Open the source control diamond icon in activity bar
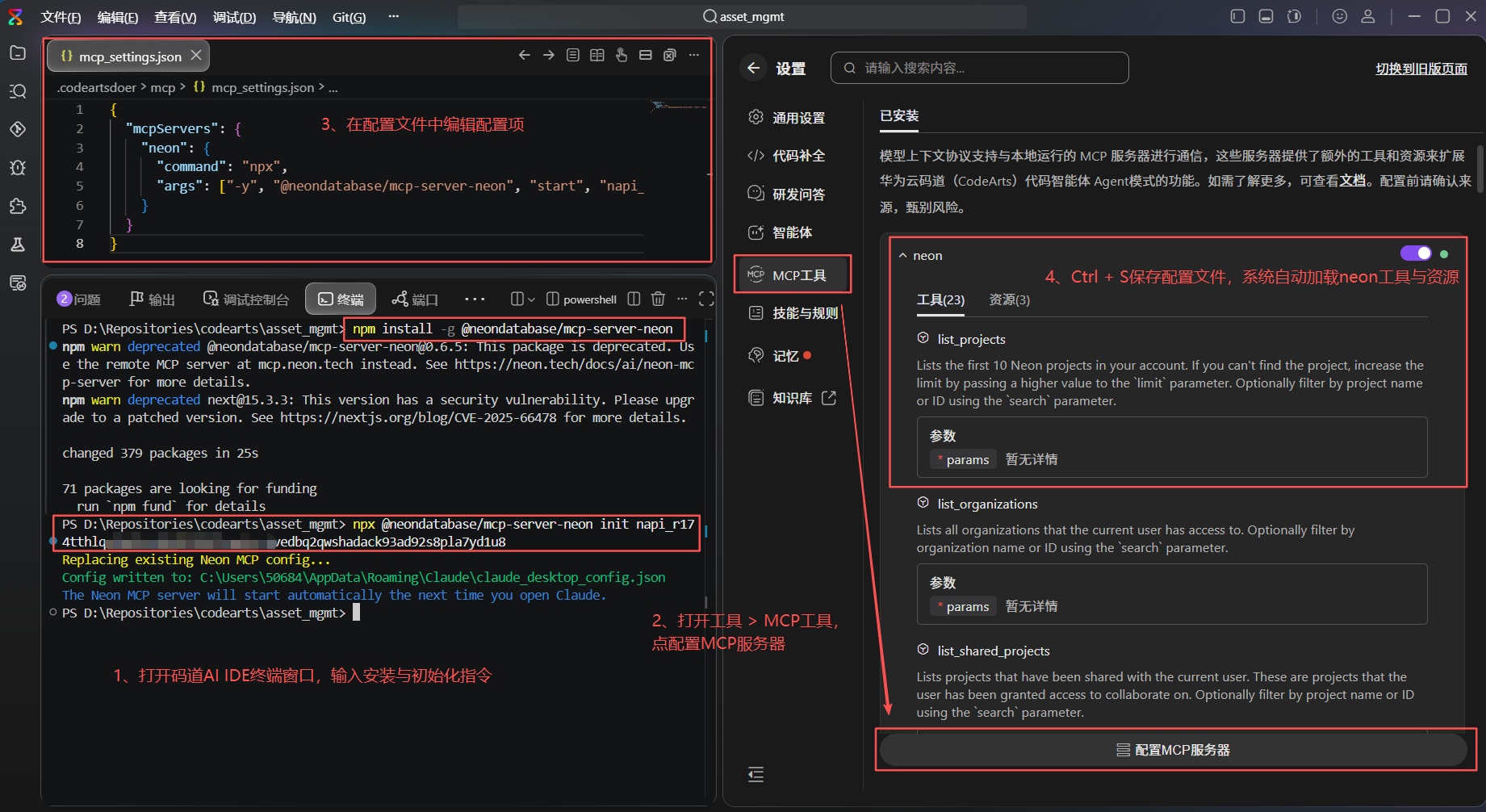1486x812 pixels. [18, 129]
